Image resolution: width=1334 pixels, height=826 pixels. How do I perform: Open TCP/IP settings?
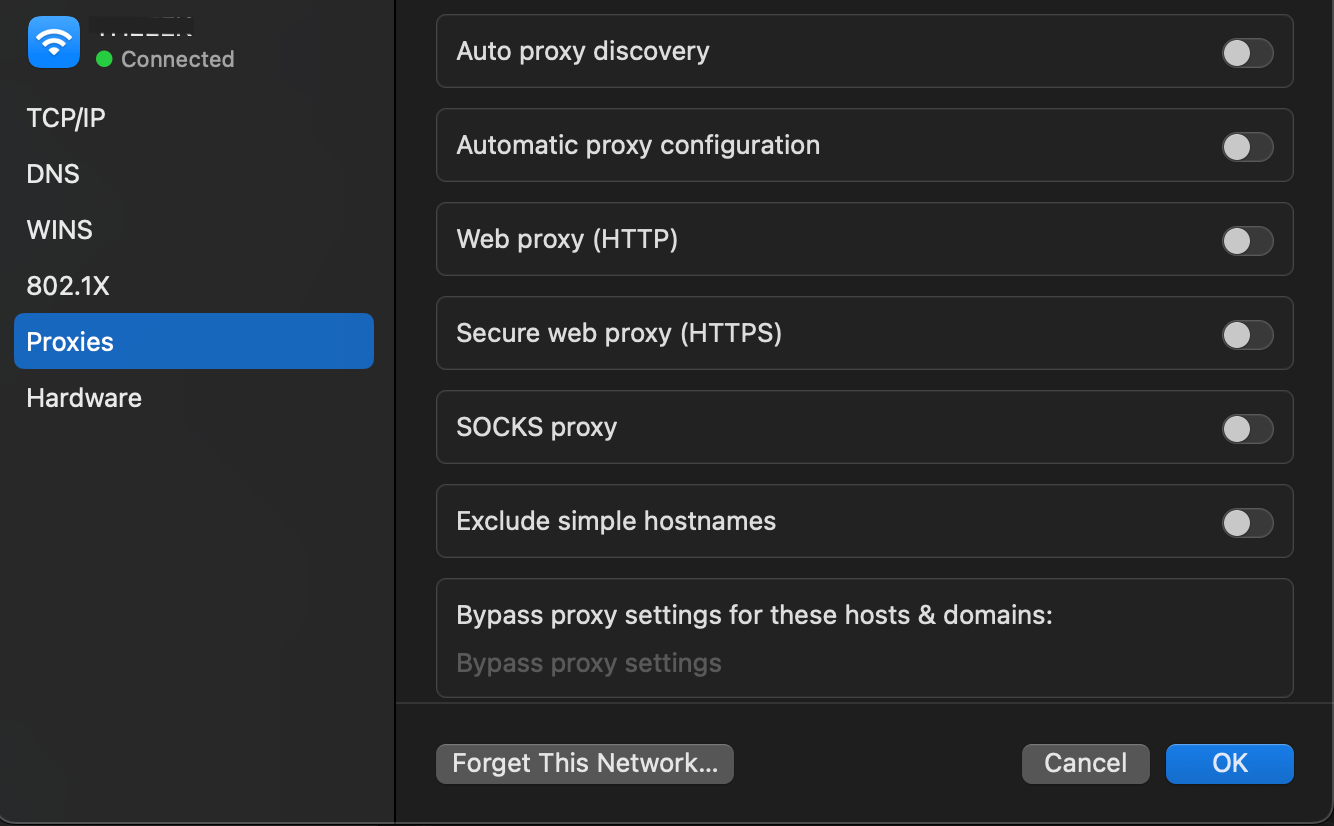(65, 117)
